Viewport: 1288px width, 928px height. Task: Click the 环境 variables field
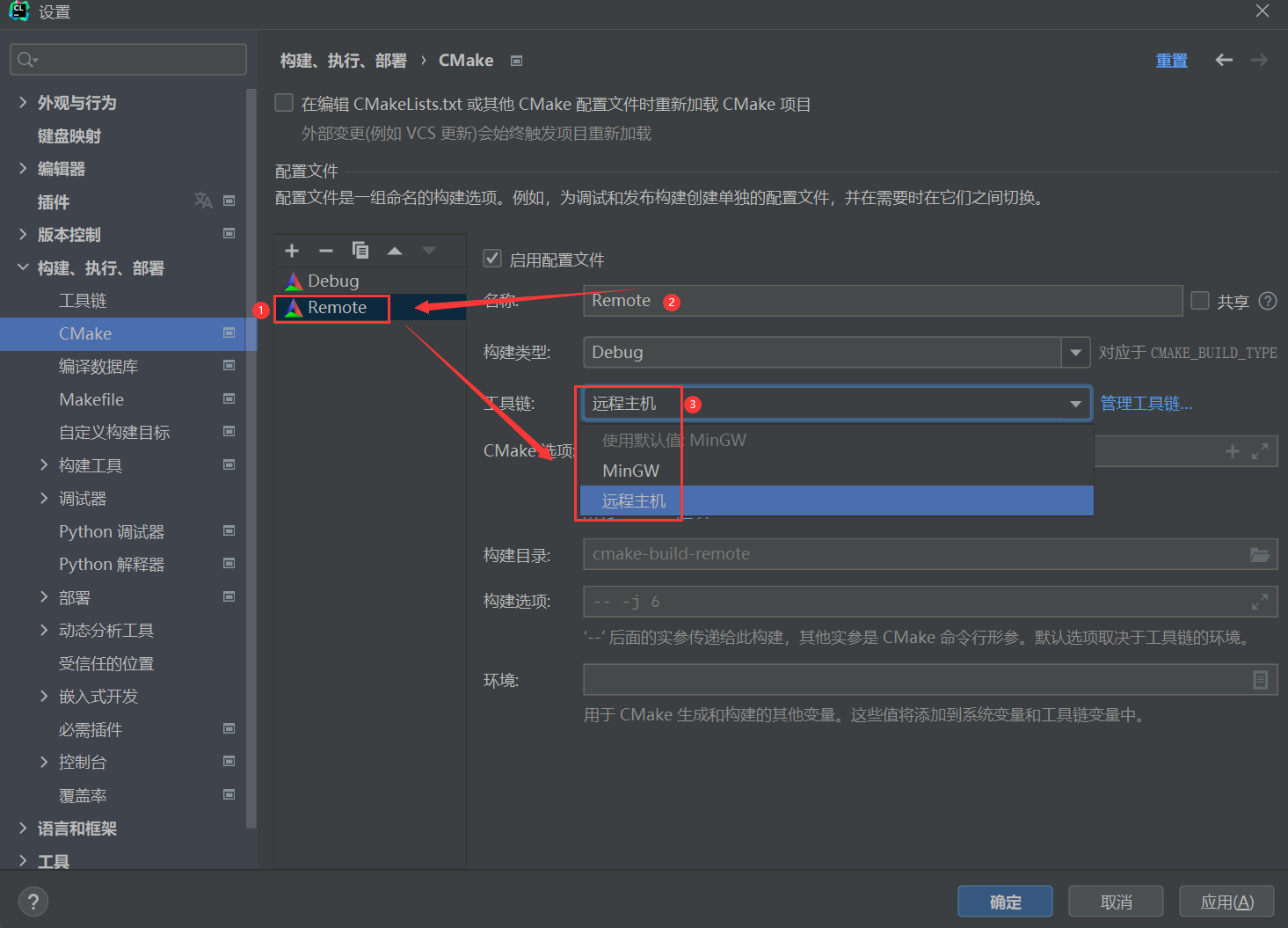point(930,680)
